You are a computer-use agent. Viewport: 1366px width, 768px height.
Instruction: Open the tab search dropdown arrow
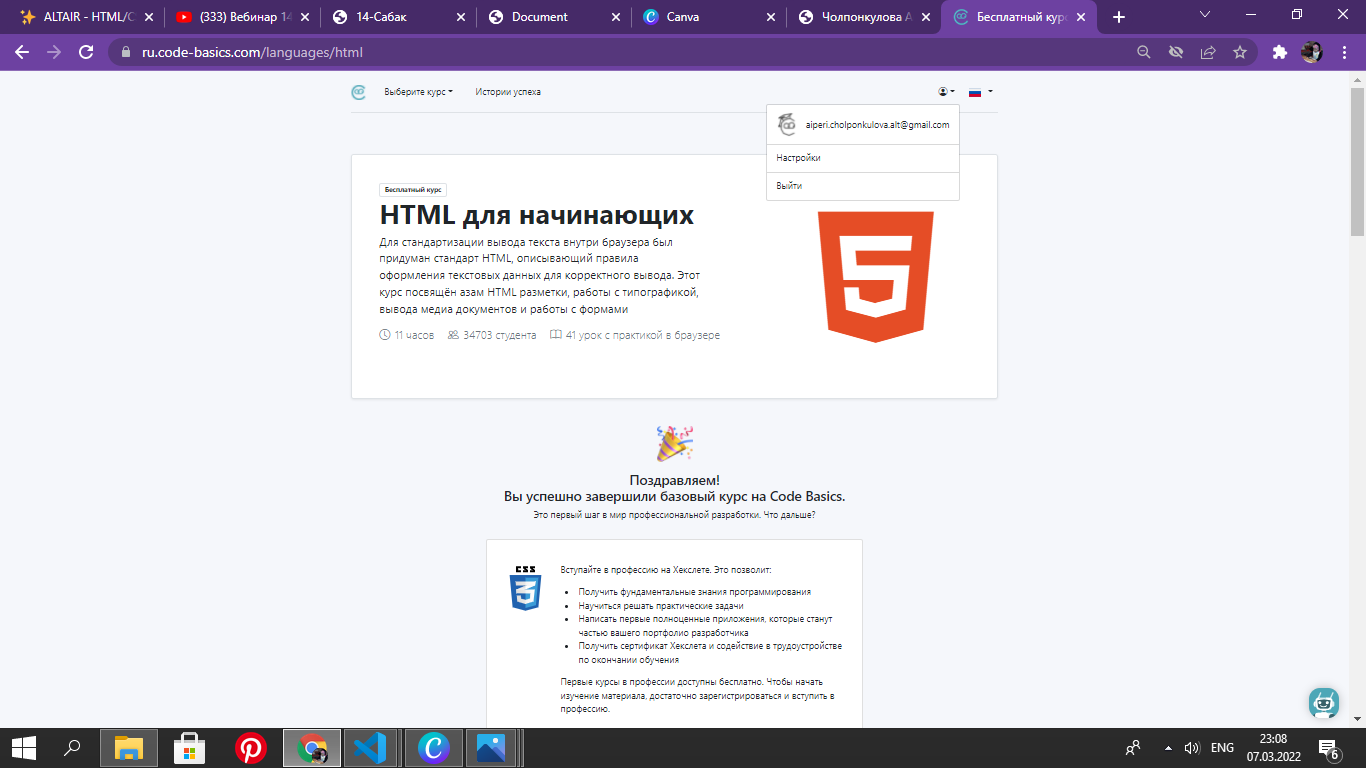[x=1204, y=15]
